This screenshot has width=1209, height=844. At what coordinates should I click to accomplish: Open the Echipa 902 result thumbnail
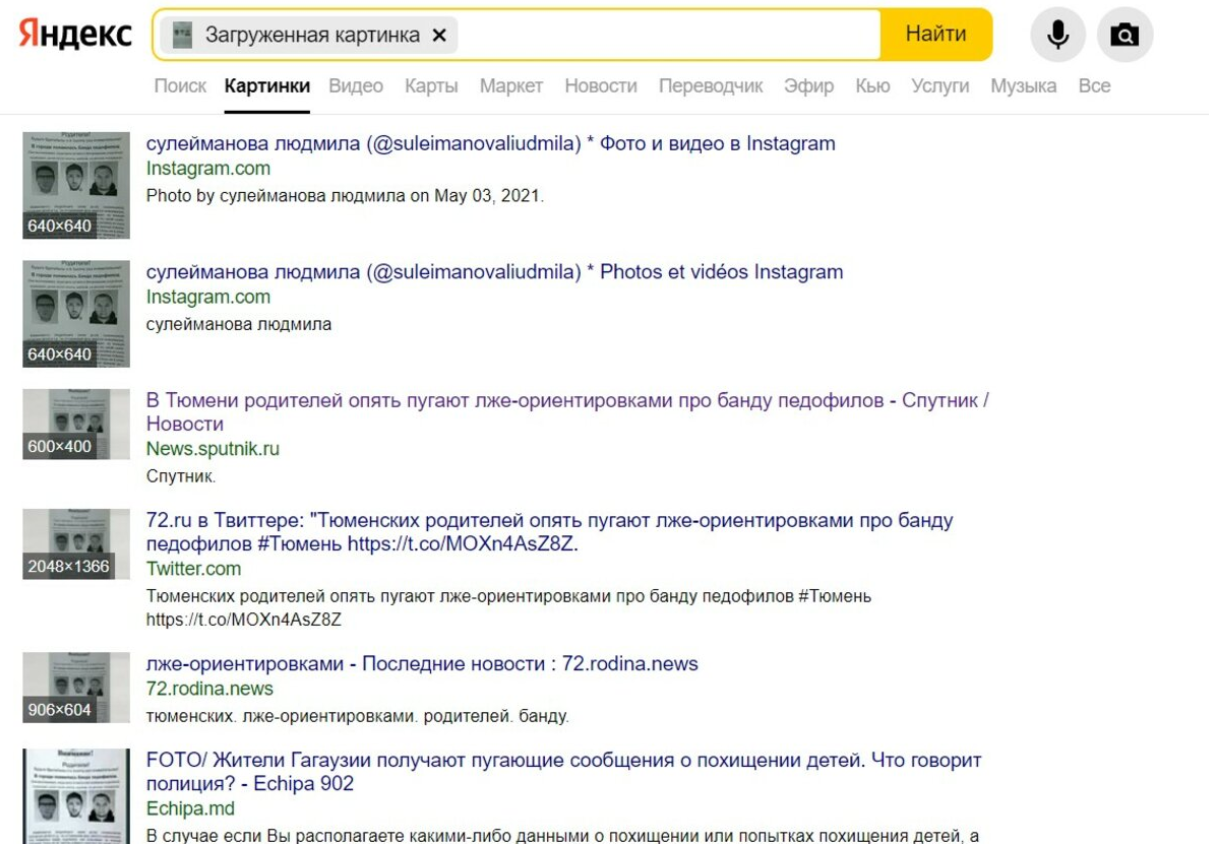(x=76, y=796)
